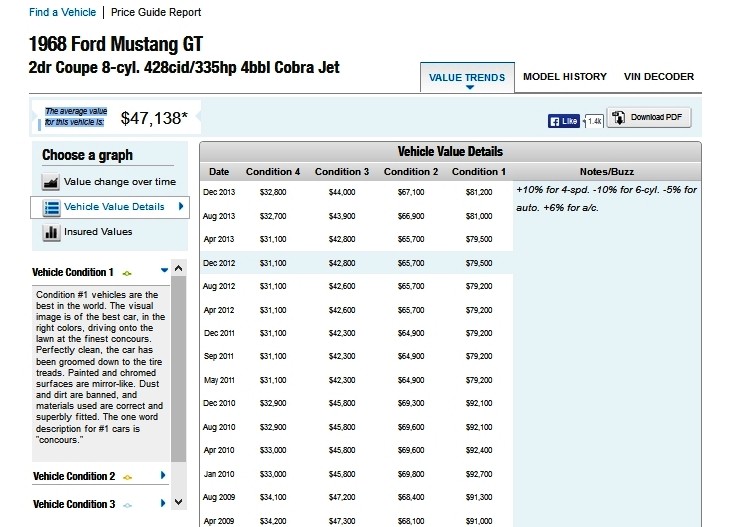Image resolution: width=736 pixels, height=527 pixels.
Task: Click the arrow next to Vehicle Value Details
Action: point(181,206)
